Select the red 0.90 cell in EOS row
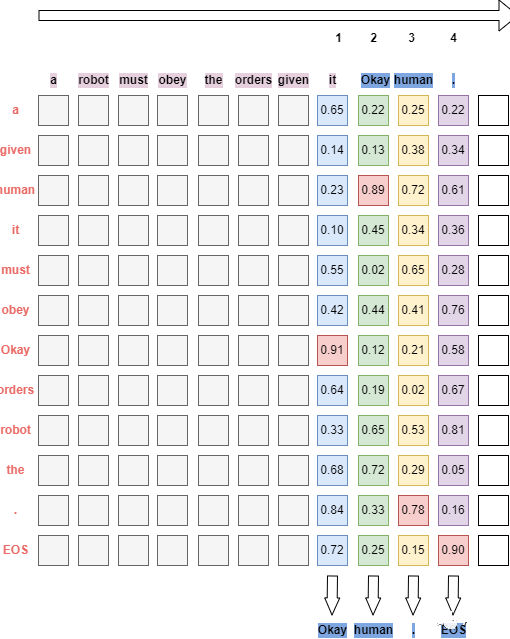 click(453, 550)
